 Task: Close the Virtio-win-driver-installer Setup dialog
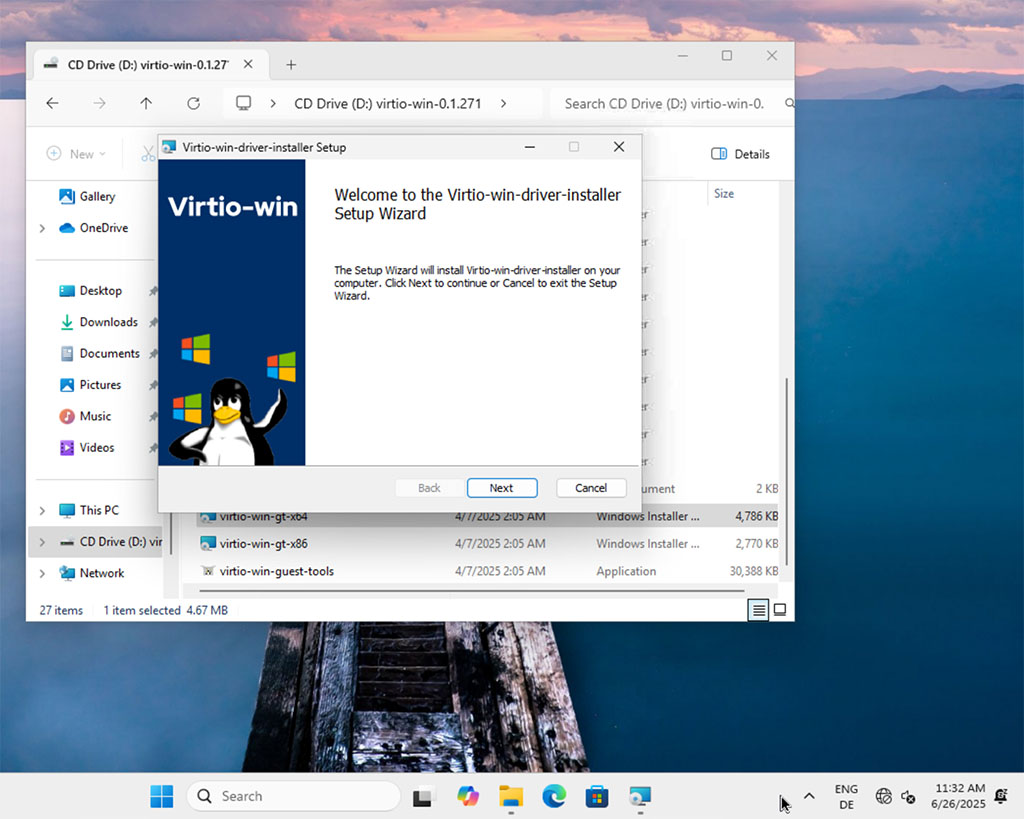tap(619, 147)
